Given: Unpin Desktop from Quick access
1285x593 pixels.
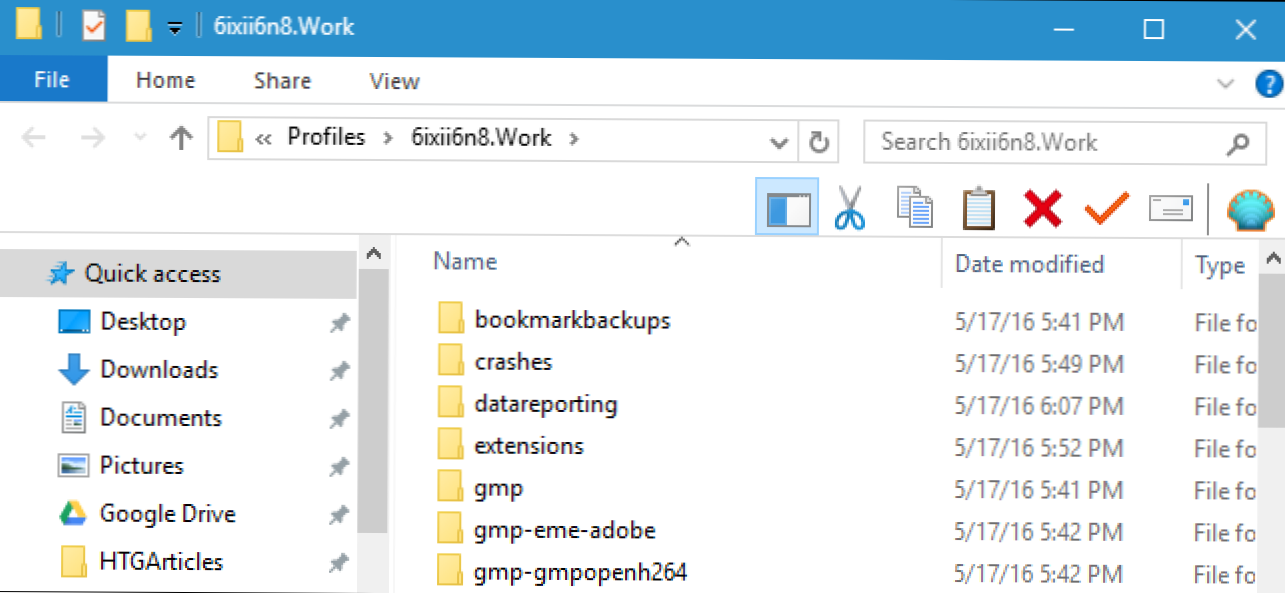Looking at the screenshot, I should point(340,323).
